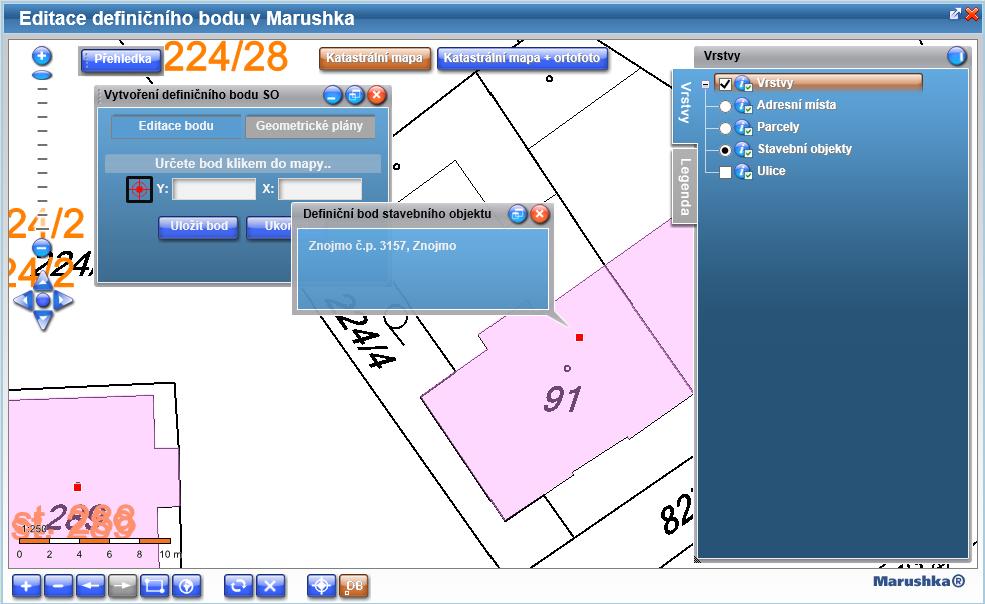Toggle the root Vrstvy layer checkbox

(x=725, y=84)
